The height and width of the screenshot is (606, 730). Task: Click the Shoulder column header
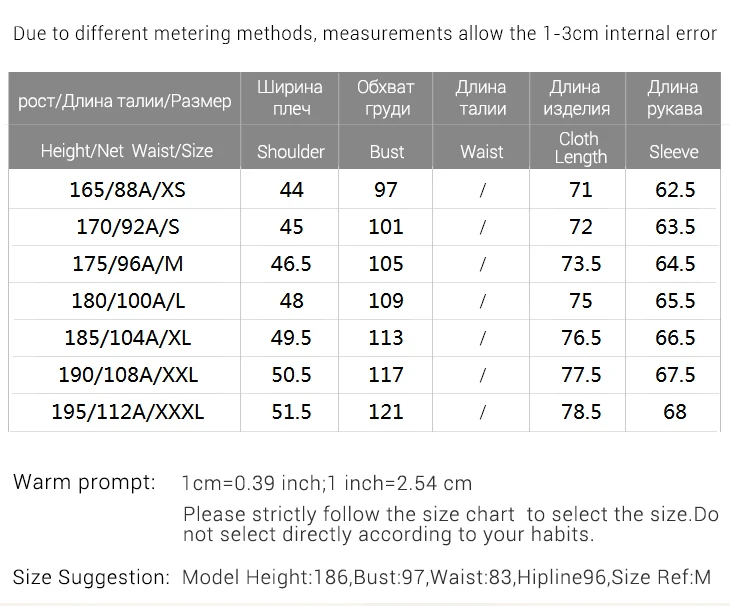point(291,152)
